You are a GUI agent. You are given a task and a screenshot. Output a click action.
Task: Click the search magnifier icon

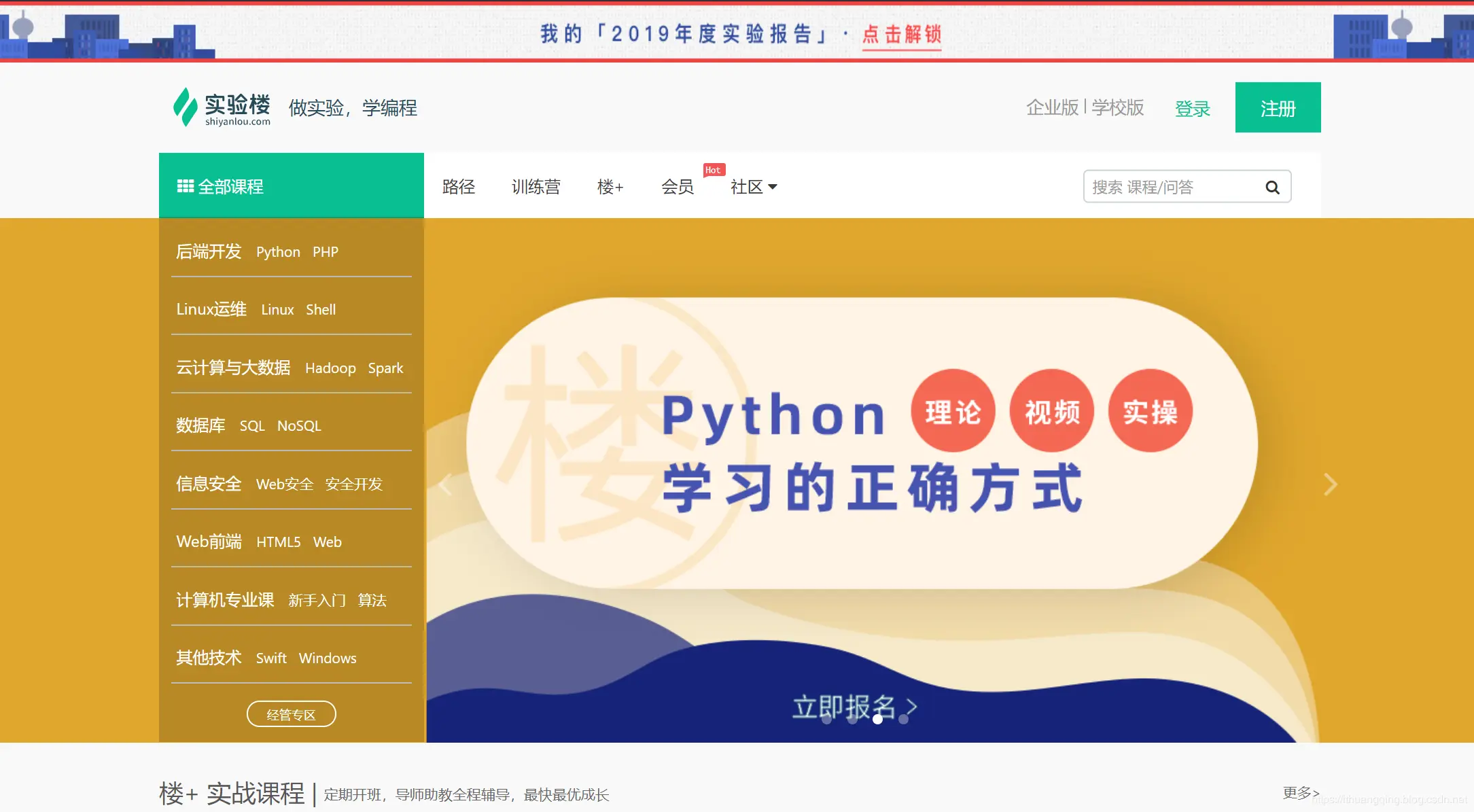[x=1272, y=187]
